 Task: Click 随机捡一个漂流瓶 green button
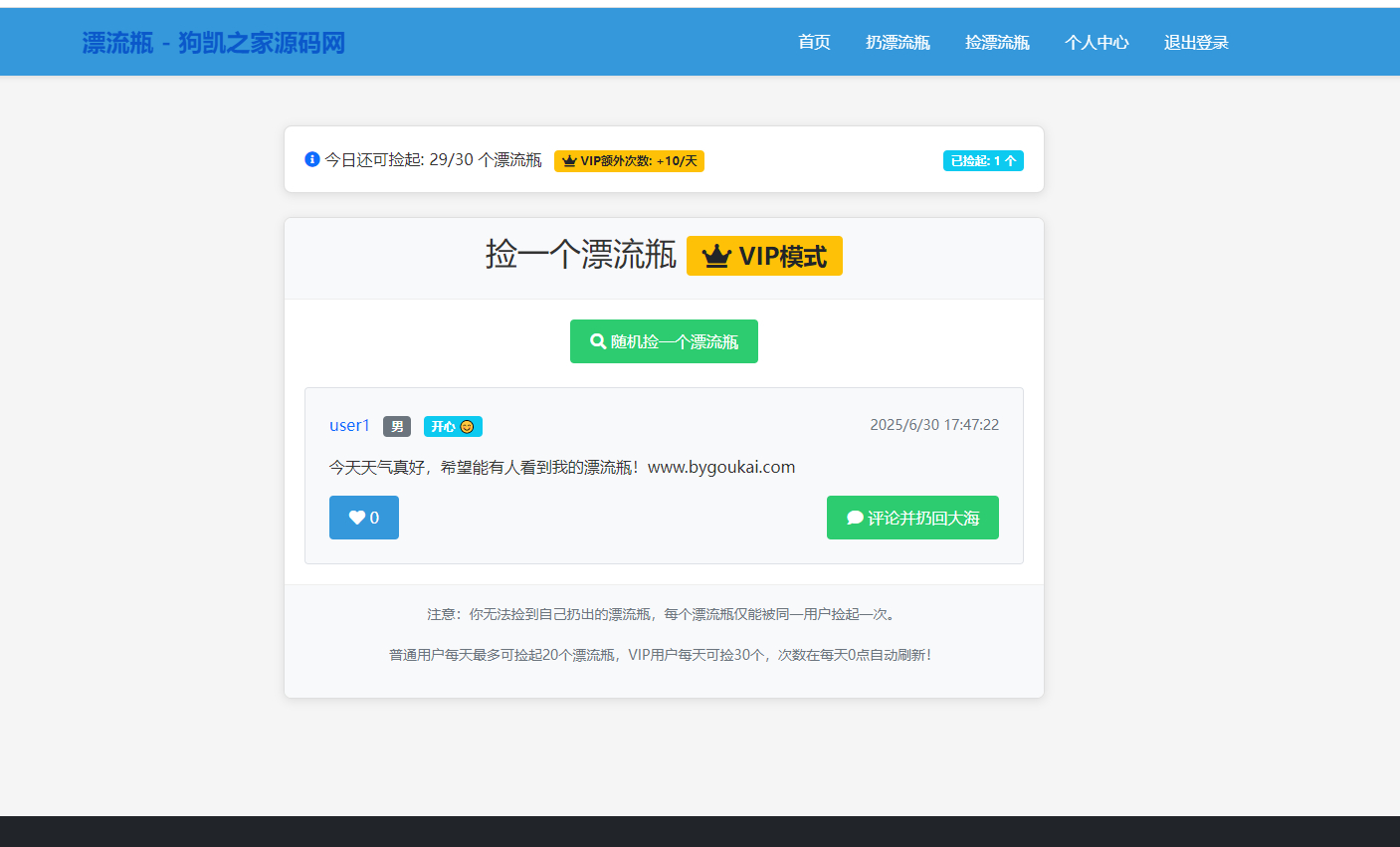pyautogui.click(x=664, y=341)
